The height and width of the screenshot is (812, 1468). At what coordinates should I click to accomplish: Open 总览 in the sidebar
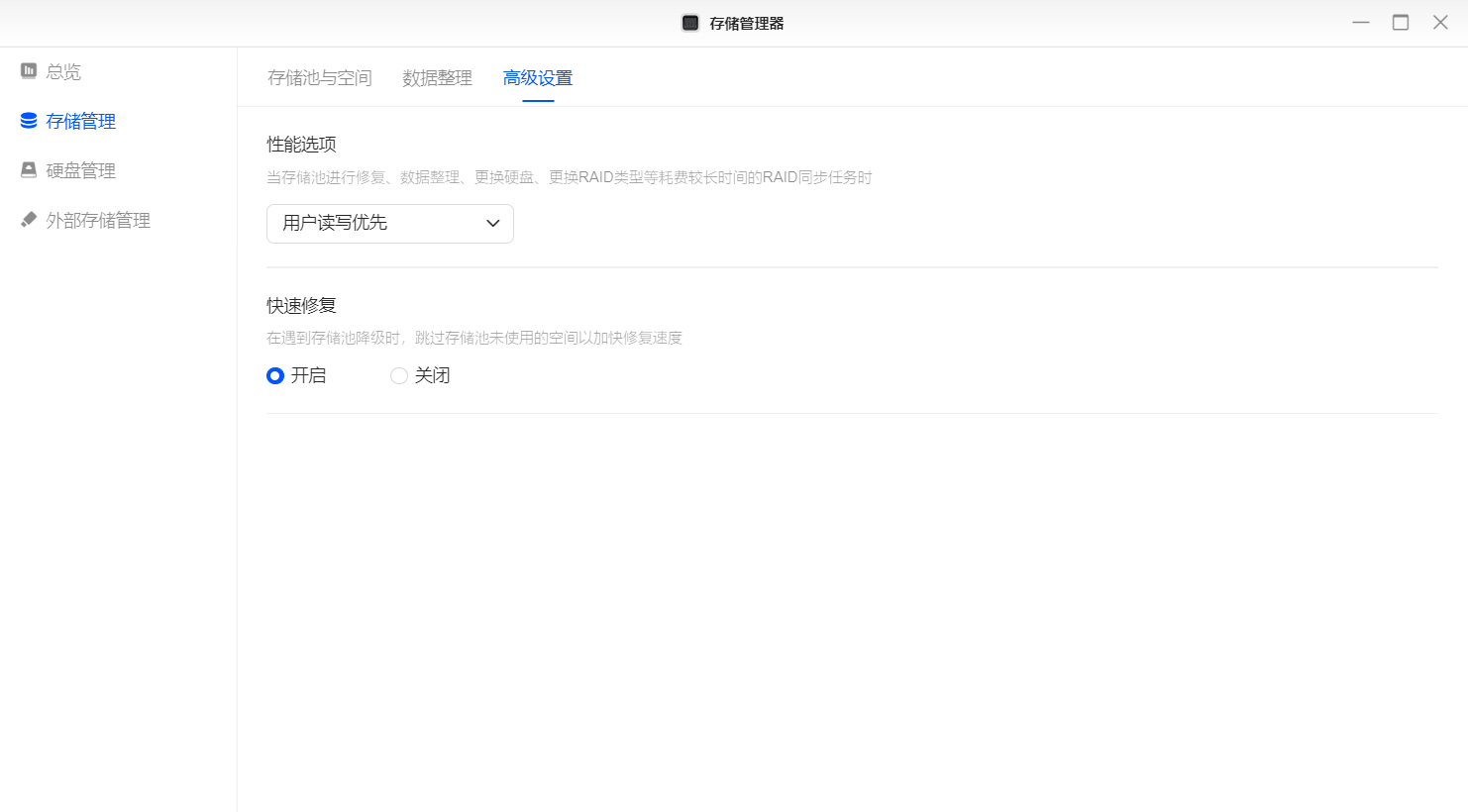63,71
